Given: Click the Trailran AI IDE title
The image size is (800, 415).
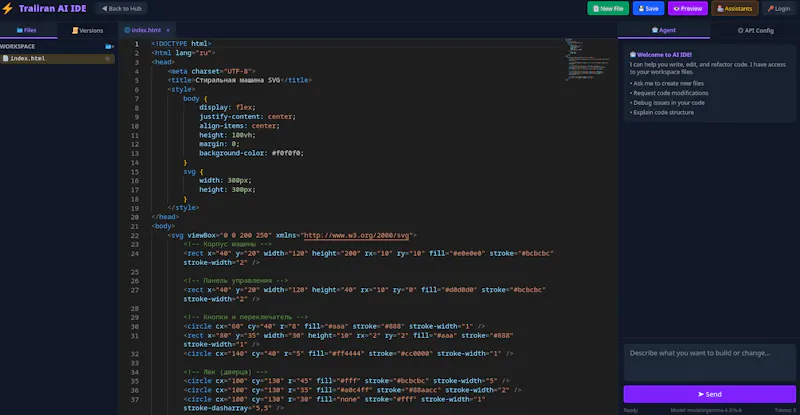Looking at the screenshot, I should (x=52, y=8).
